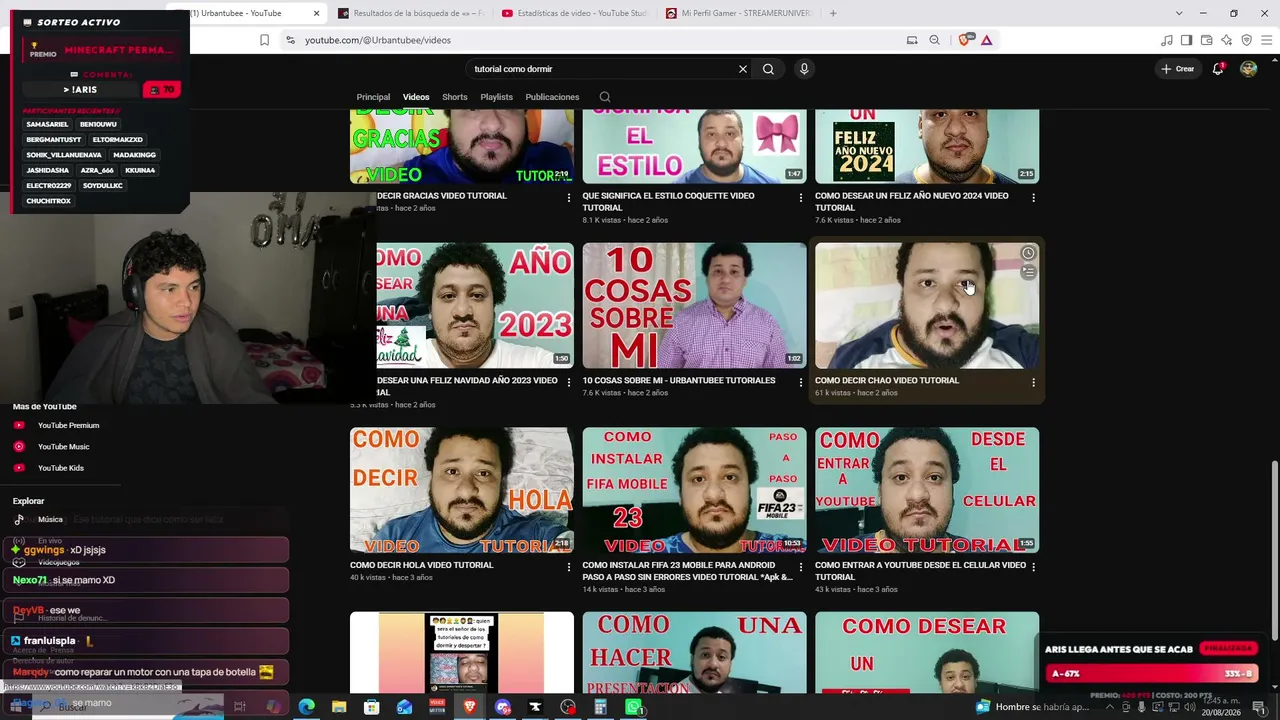Open options for COMO DECIR CHAO video
1280x720 pixels.
pyautogui.click(x=1033, y=382)
